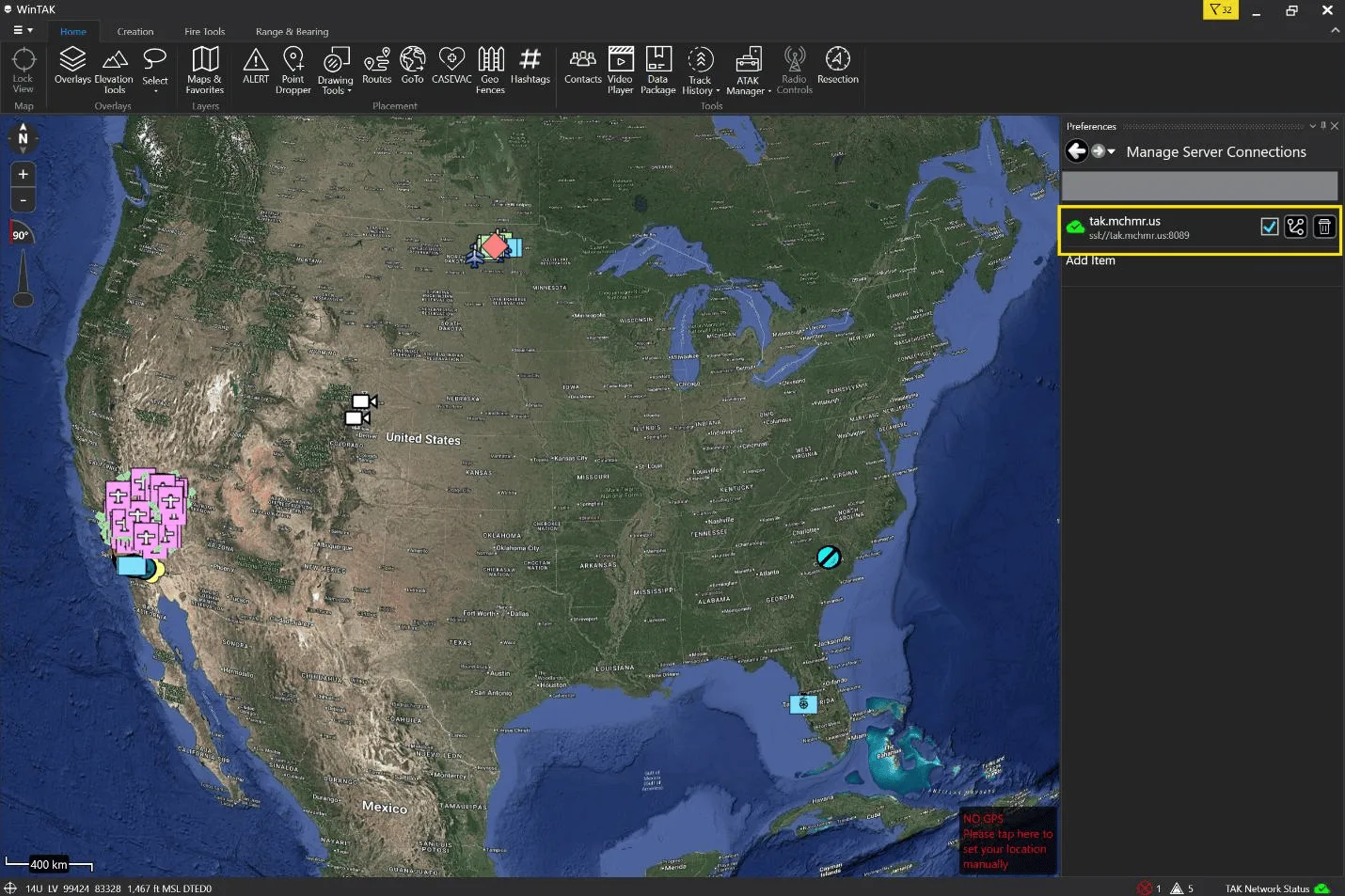Open Radio Controls
Viewport: 1345px width, 896px height.
[795, 71]
